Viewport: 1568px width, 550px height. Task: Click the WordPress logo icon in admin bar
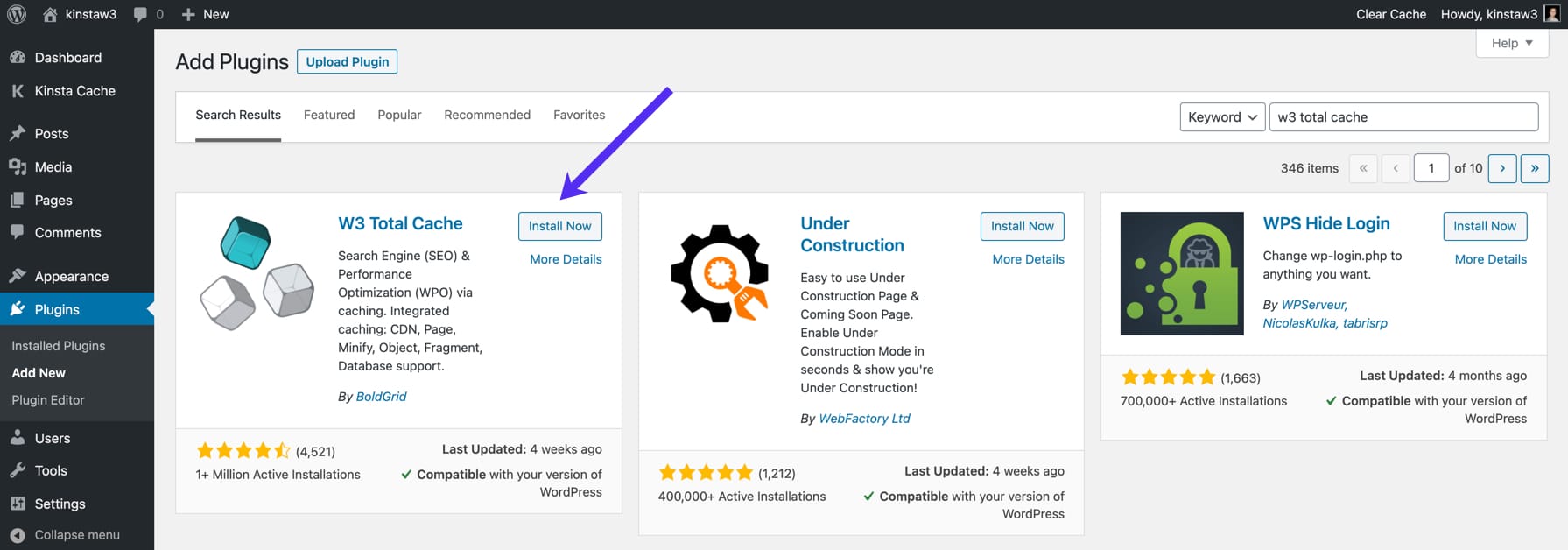click(17, 14)
